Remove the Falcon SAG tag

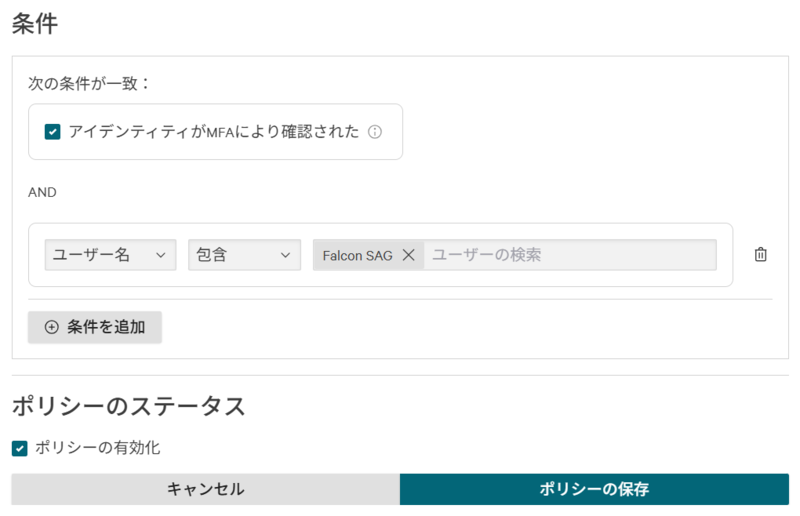click(x=408, y=255)
